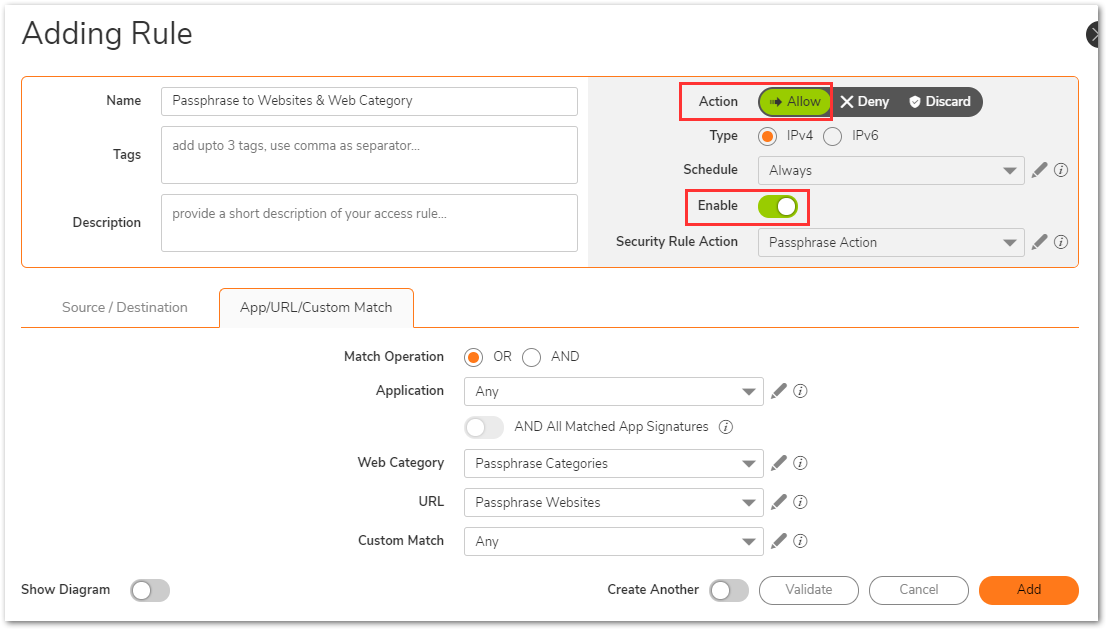Screen dimensions: 1107x630
Task: Click the info icon next to Schedule
Action: [x=1061, y=170]
